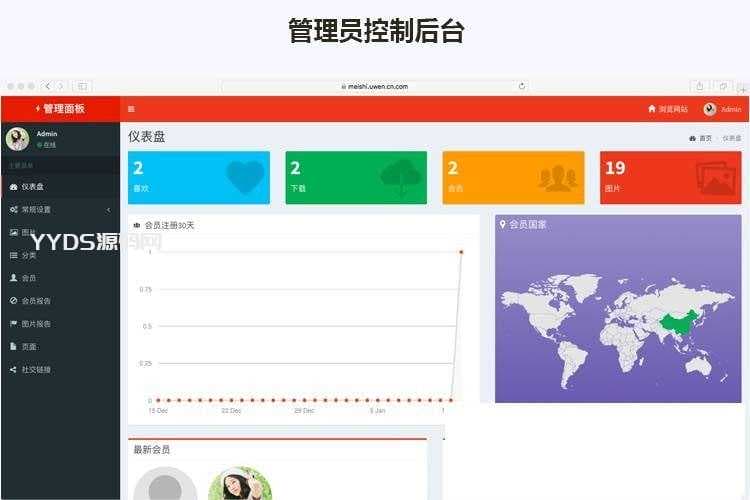Click the cloud download icon on green card
The width and height of the screenshot is (750, 500).
(401, 177)
